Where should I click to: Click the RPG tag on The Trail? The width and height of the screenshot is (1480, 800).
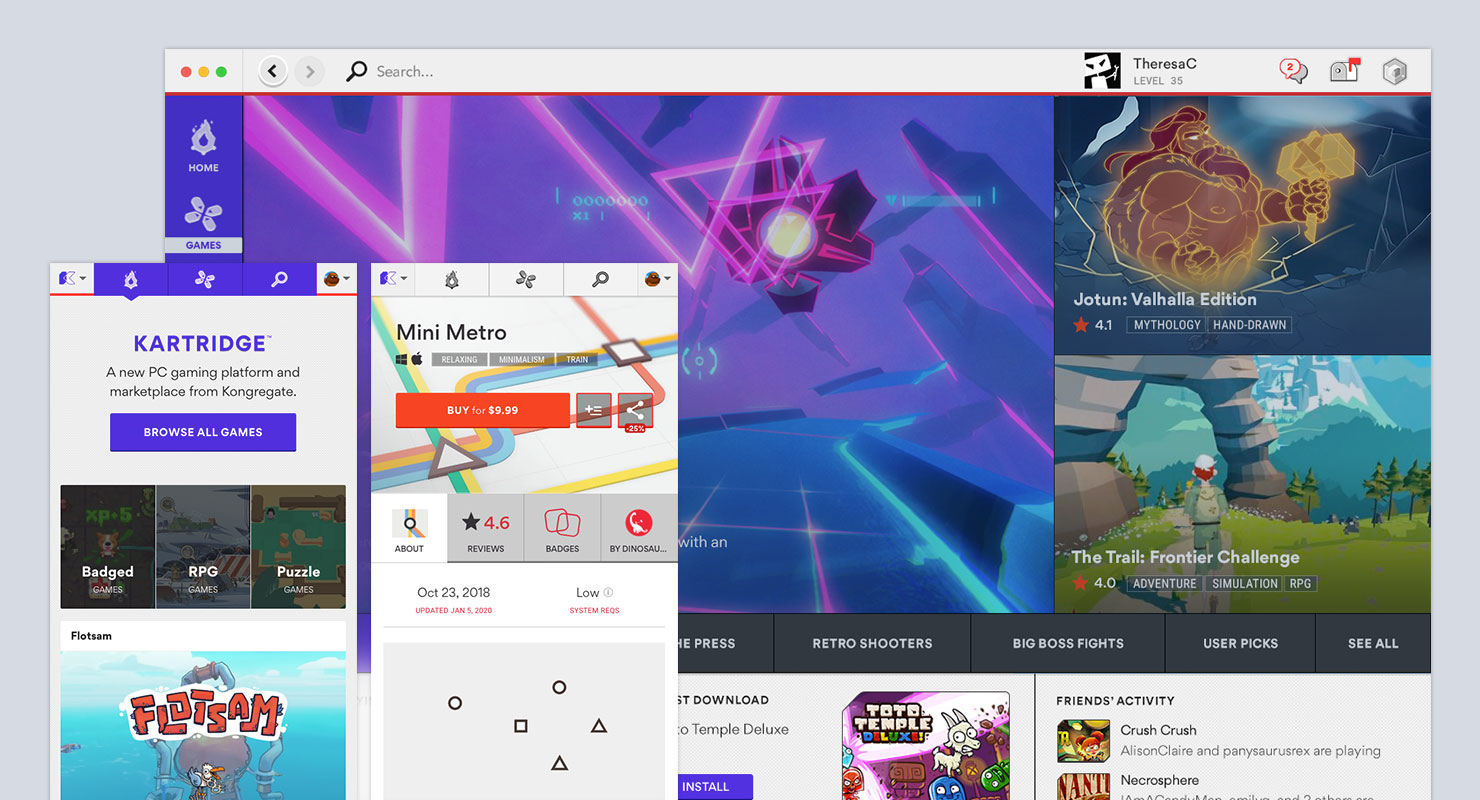point(1300,583)
